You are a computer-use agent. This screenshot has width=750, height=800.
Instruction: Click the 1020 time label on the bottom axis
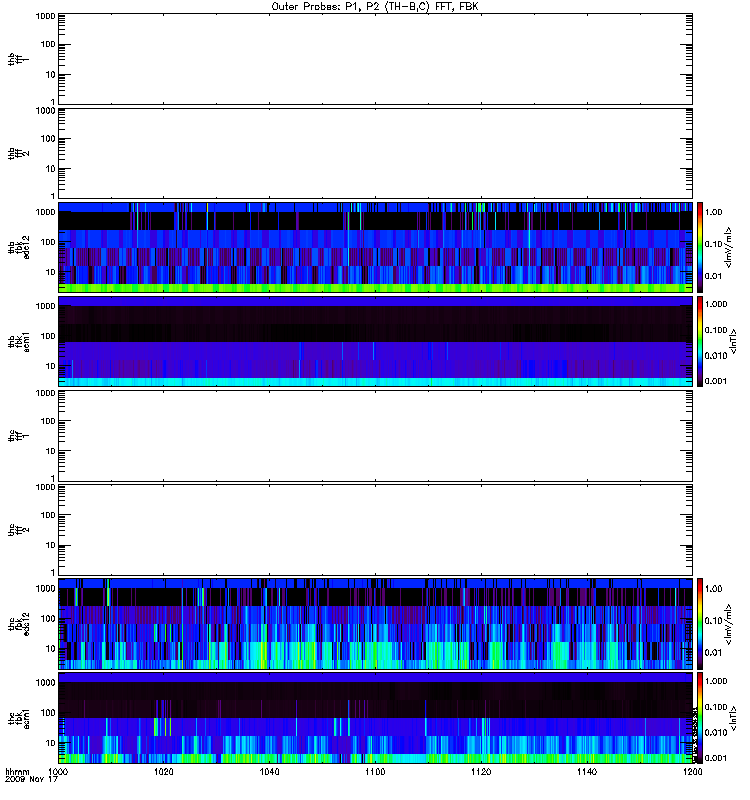click(164, 771)
